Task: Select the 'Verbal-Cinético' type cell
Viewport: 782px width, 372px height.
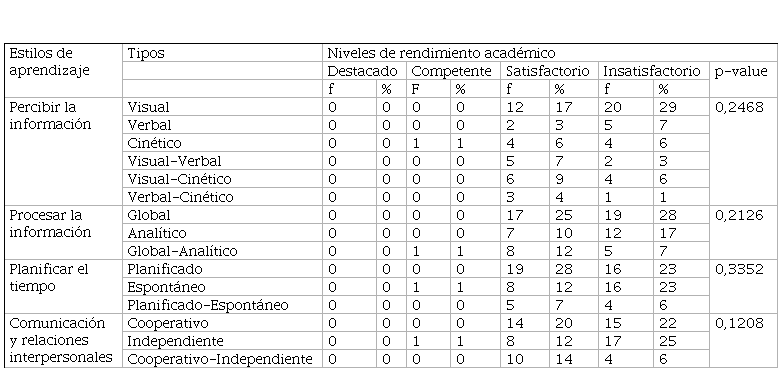Action: tap(222, 197)
